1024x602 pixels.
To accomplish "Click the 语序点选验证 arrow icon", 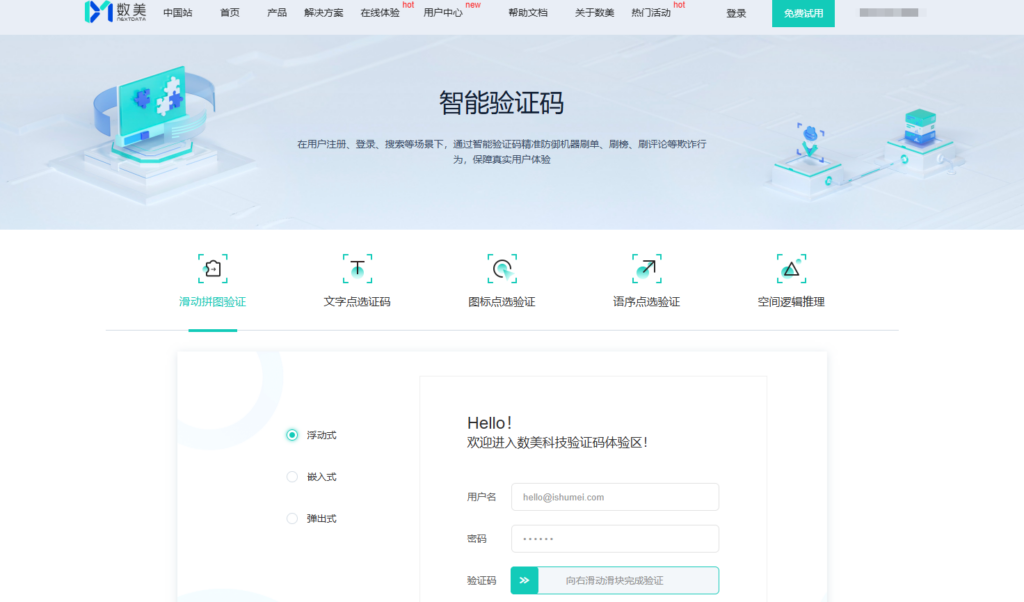I will coord(646,267).
